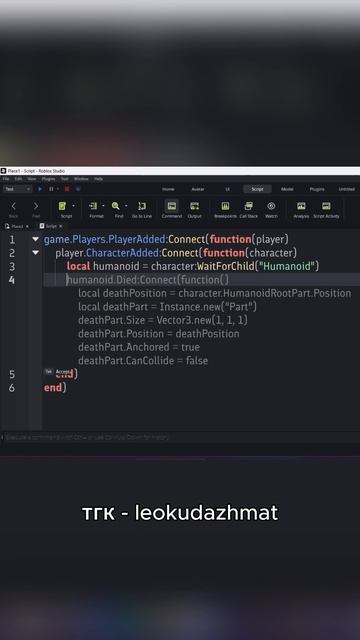Open the Test mode dropdown
This screenshot has height=640, width=360.
pyautogui.click(x=18, y=189)
